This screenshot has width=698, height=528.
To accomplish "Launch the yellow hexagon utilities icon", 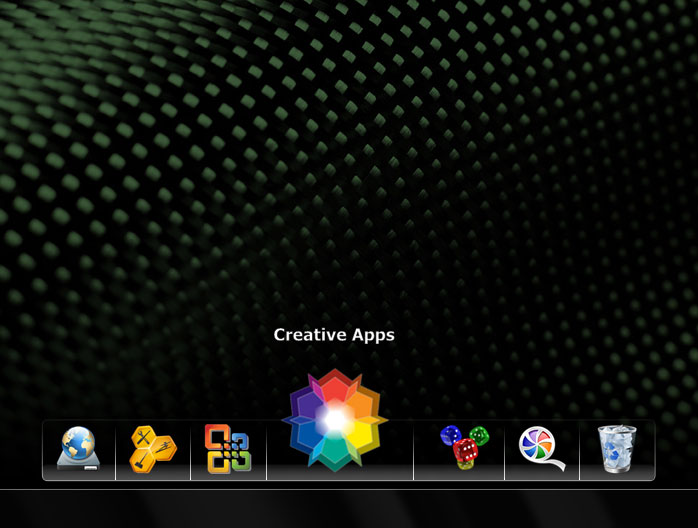I will [153, 449].
